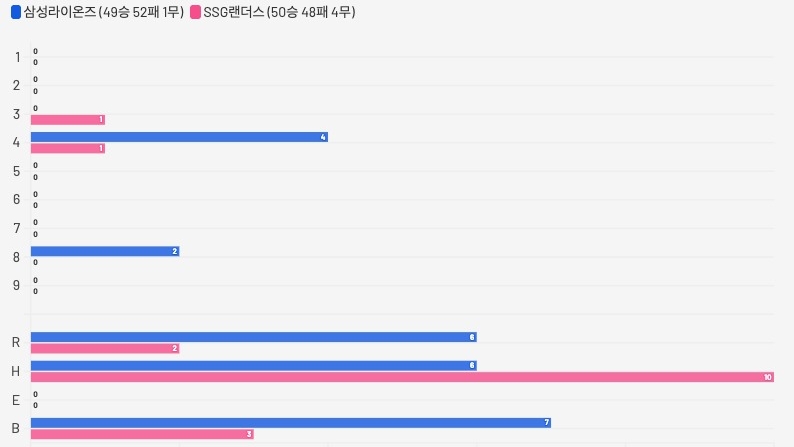Screen dimensions: 794x447
Task: Click the E row axis label
Action: click(x=16, y=400)
